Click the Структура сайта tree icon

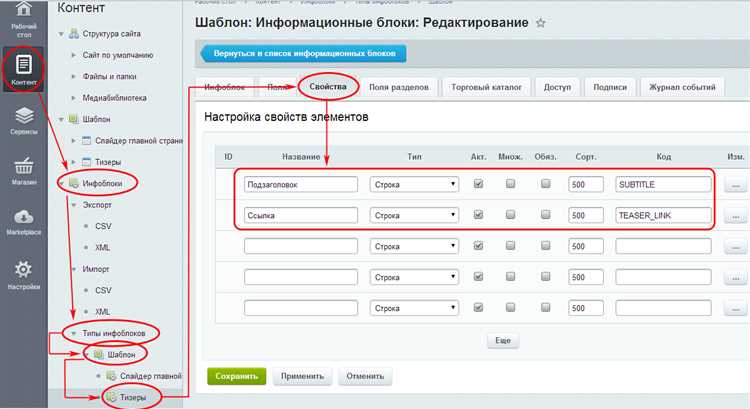point(74,34)
